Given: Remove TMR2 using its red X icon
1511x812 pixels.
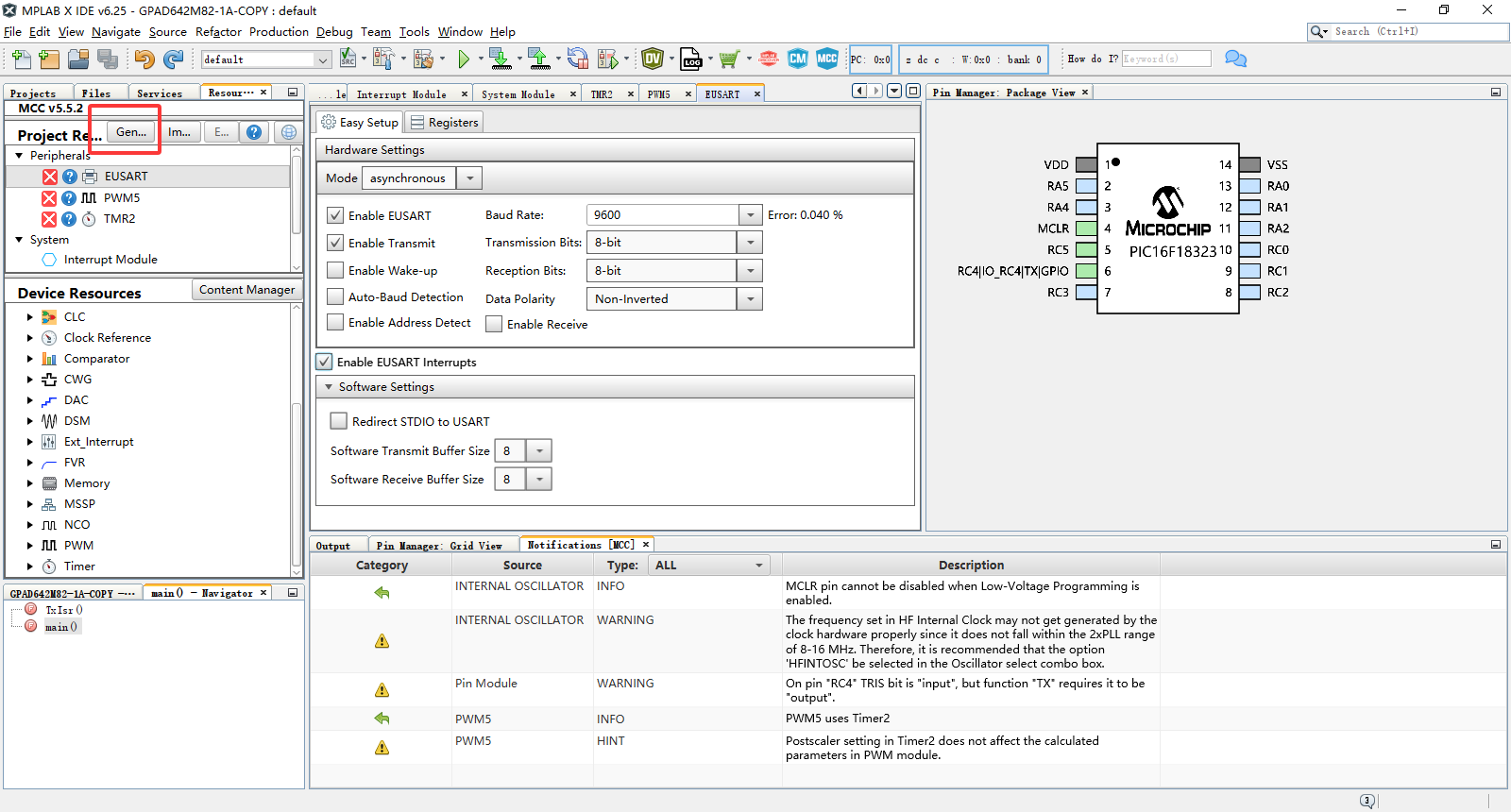Looking at the screenshot, I should coord(49,219).
